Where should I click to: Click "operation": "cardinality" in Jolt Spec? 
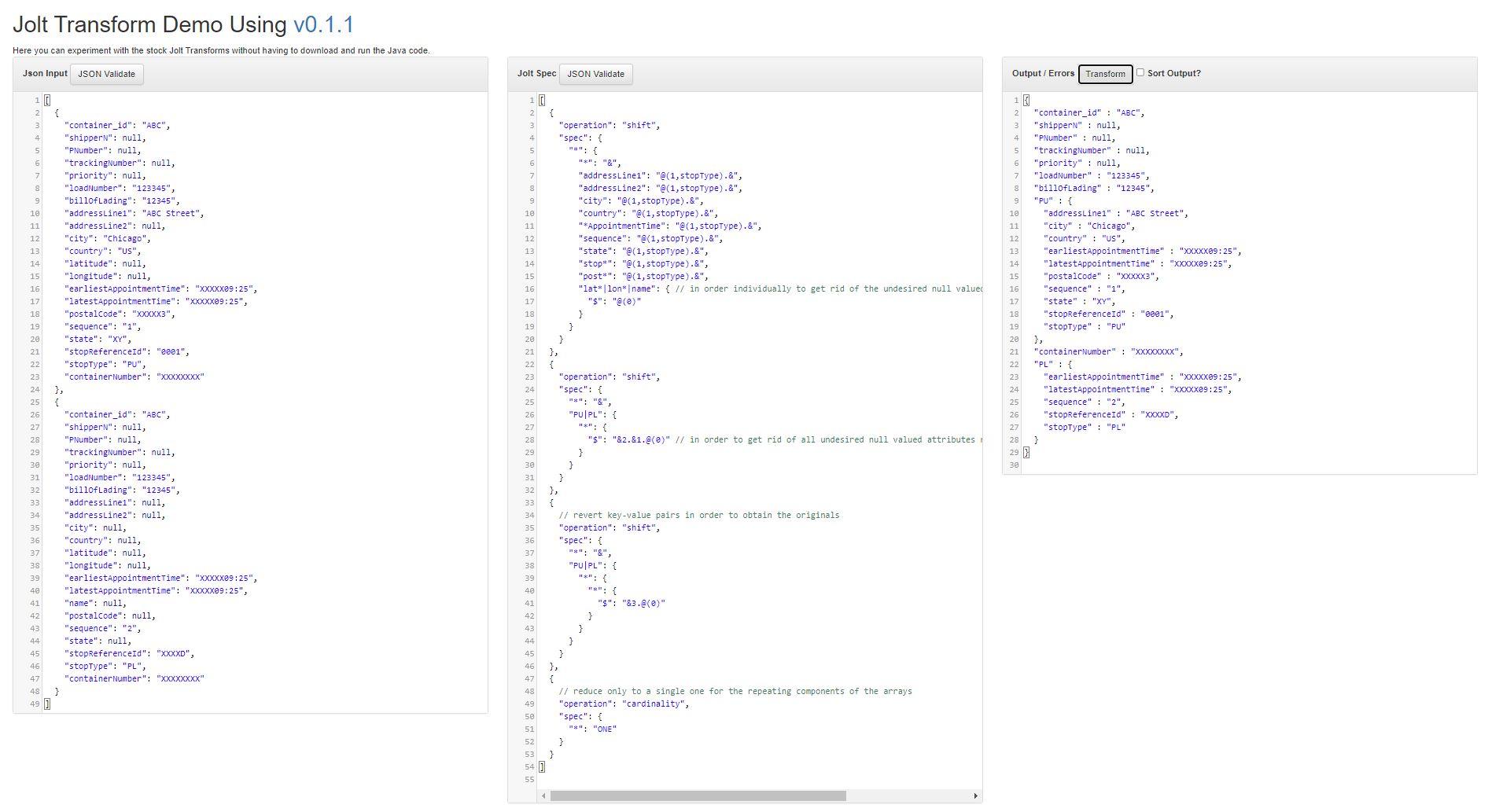click(x=624, y=704)
